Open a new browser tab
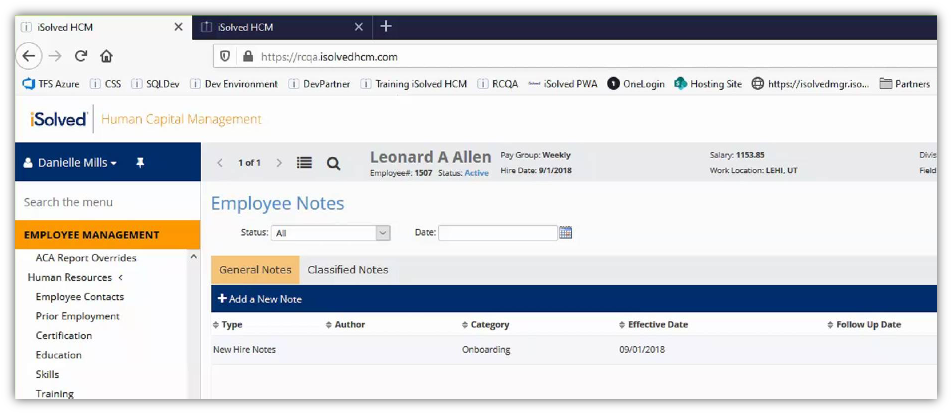The image size is (952, 414). coord(386,27)
